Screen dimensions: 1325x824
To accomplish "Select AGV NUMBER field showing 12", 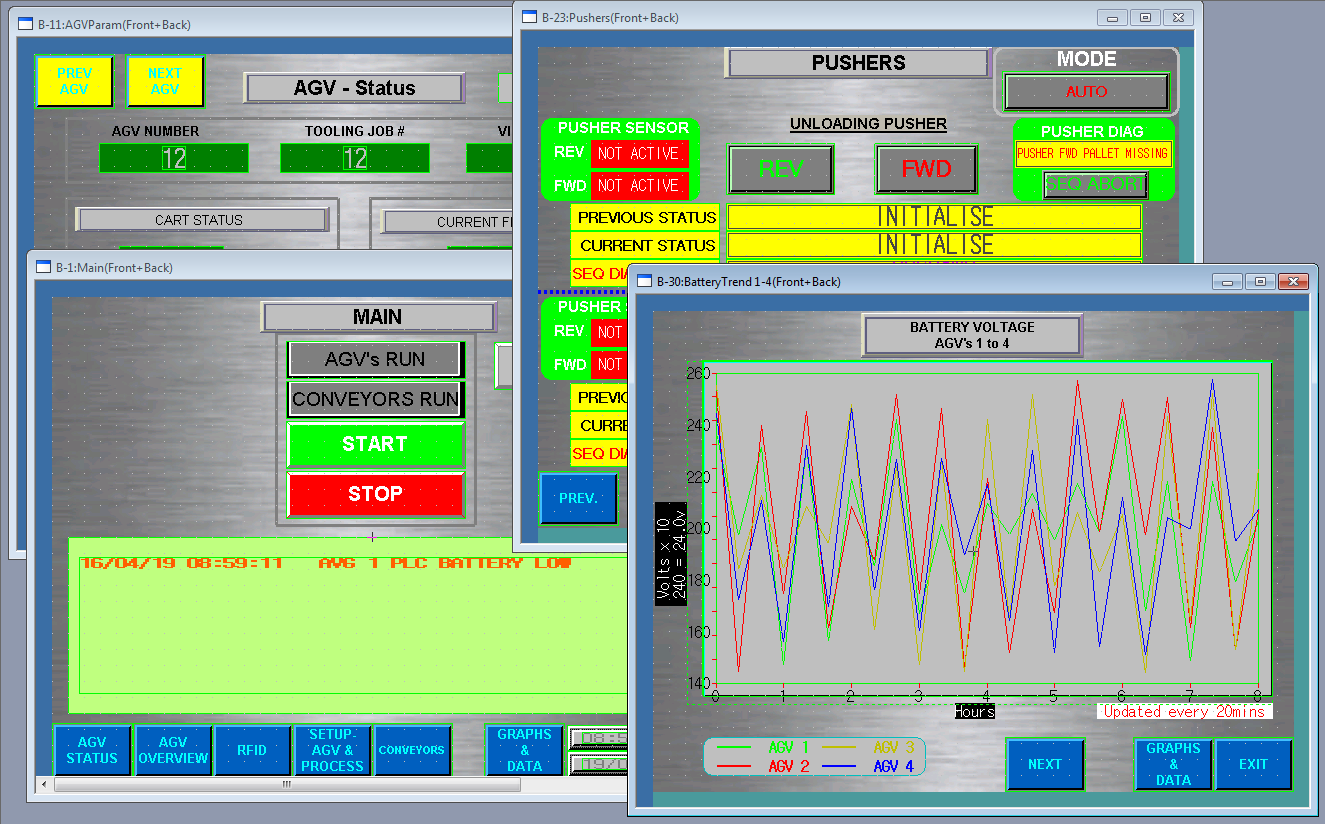I will click(174, 158).
